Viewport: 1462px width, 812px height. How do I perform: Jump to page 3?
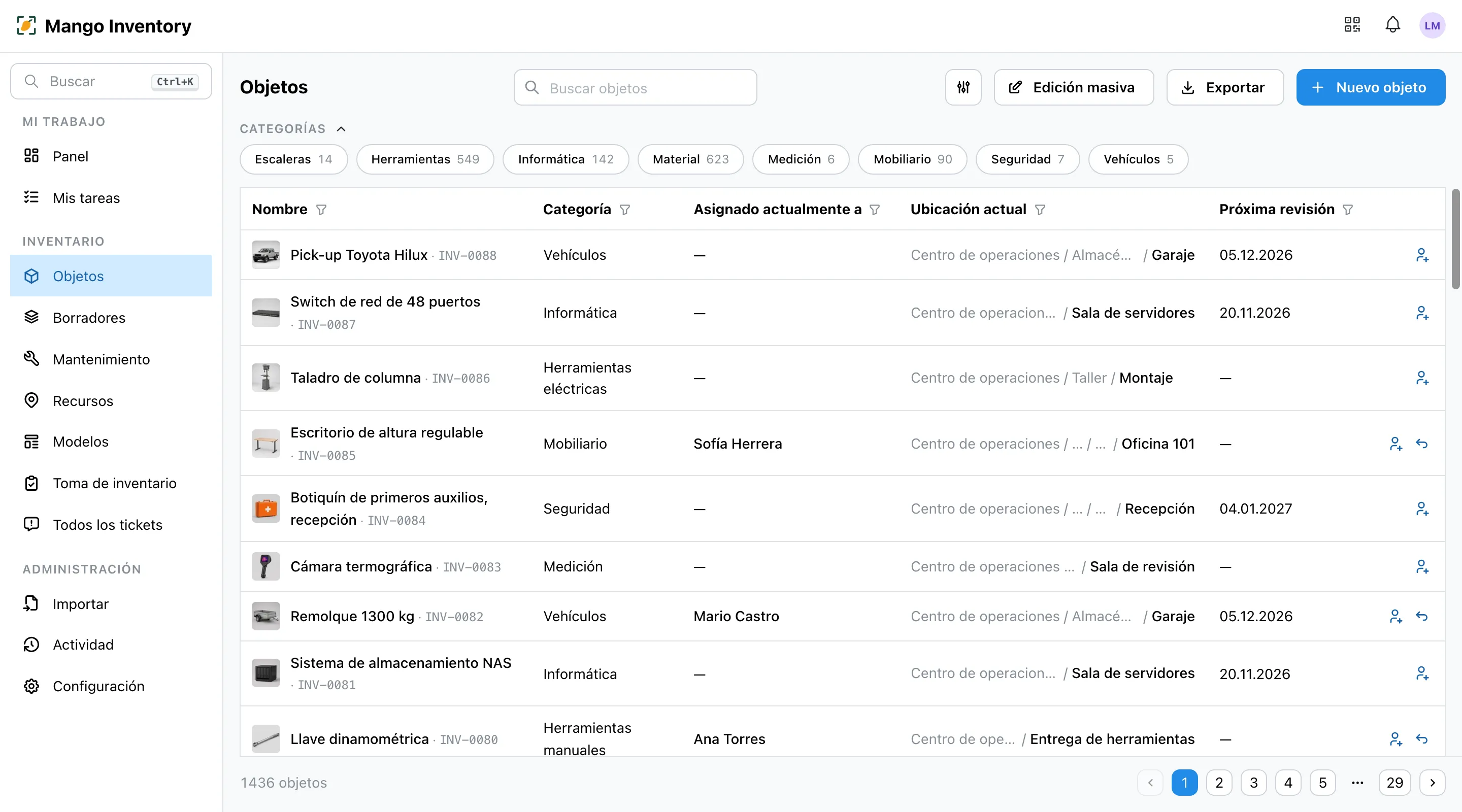click(1254, 783)
